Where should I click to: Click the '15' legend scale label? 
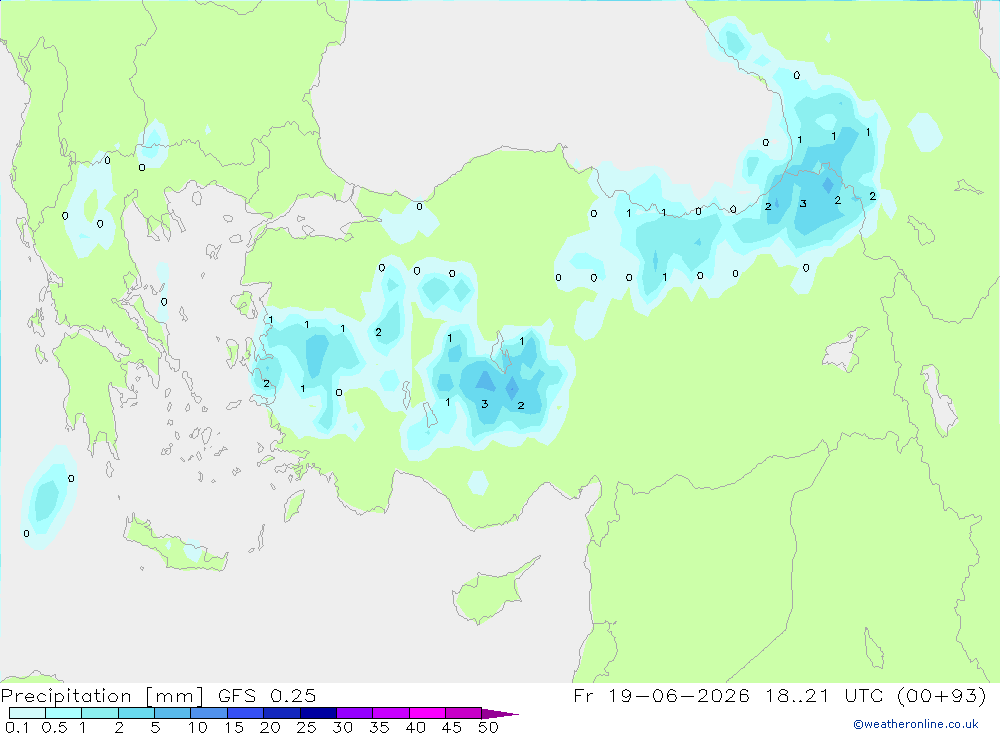[234, 727]
